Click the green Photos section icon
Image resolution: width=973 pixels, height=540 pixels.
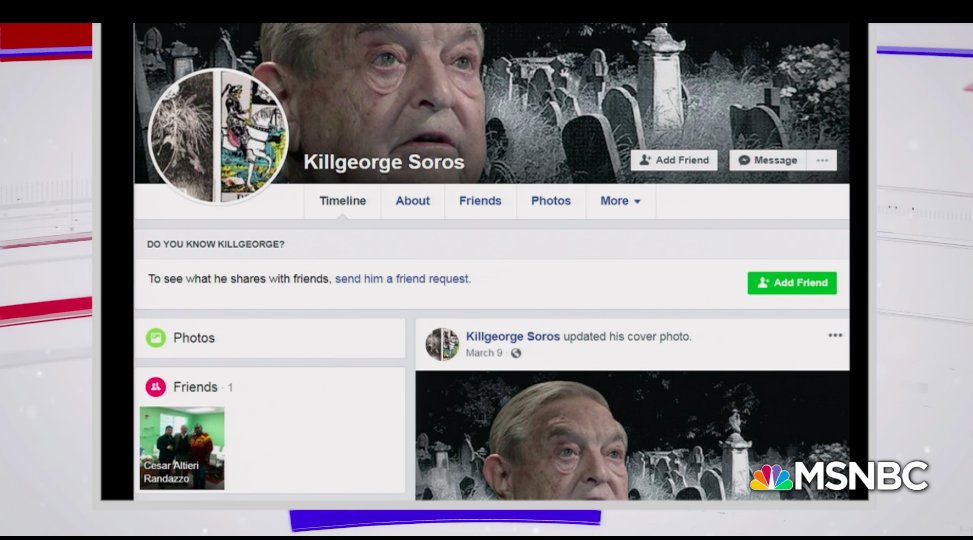(156, 338)
